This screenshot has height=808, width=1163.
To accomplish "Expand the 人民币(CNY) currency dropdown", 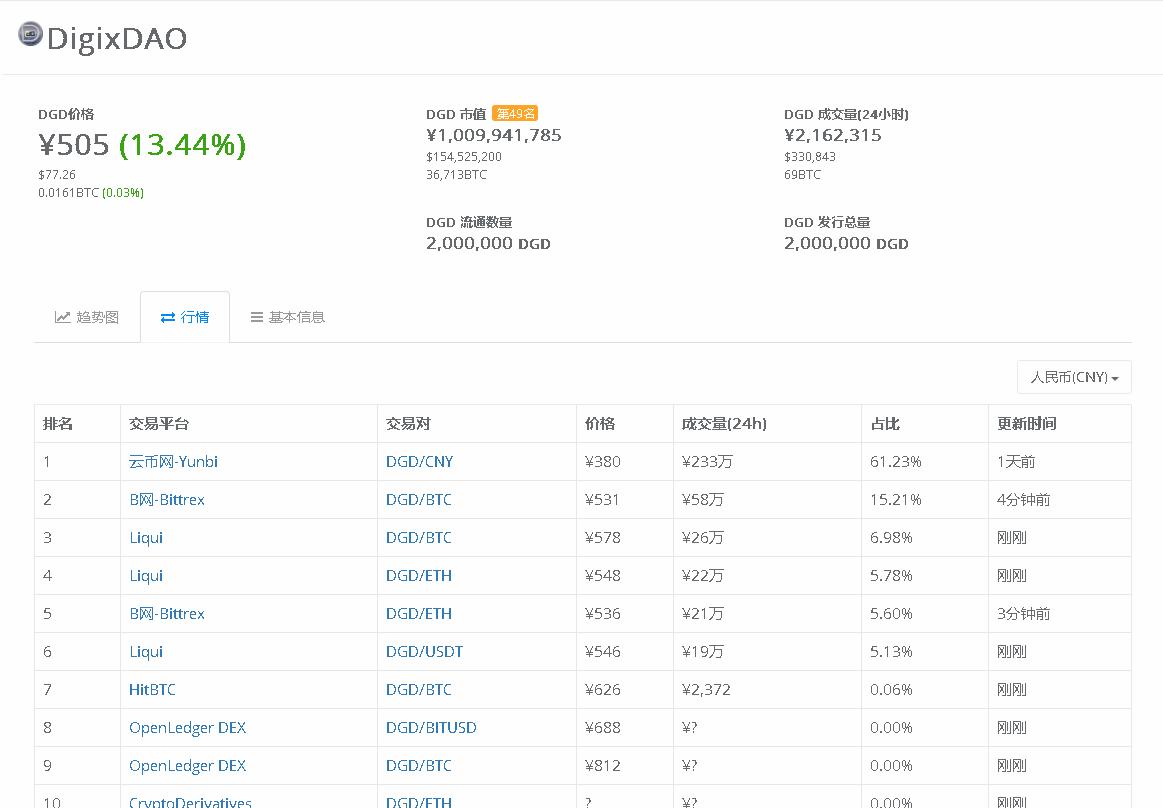I will click(x=1074, y=377).
